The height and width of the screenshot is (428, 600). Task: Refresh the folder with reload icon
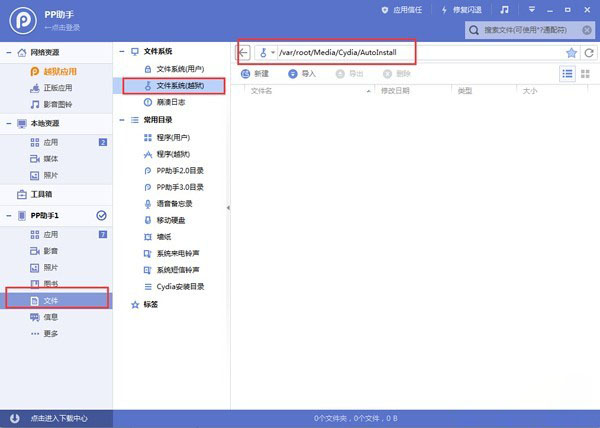pyautogui.click(x=589, y=53)
